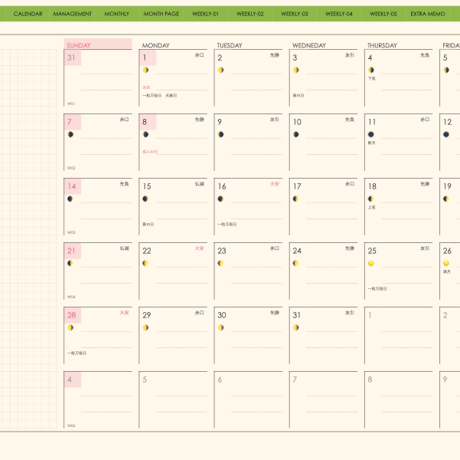This screenshot has height=460, width=460.
Task: Click the moon phase icon on day 16
Action: tap(220, 199)
